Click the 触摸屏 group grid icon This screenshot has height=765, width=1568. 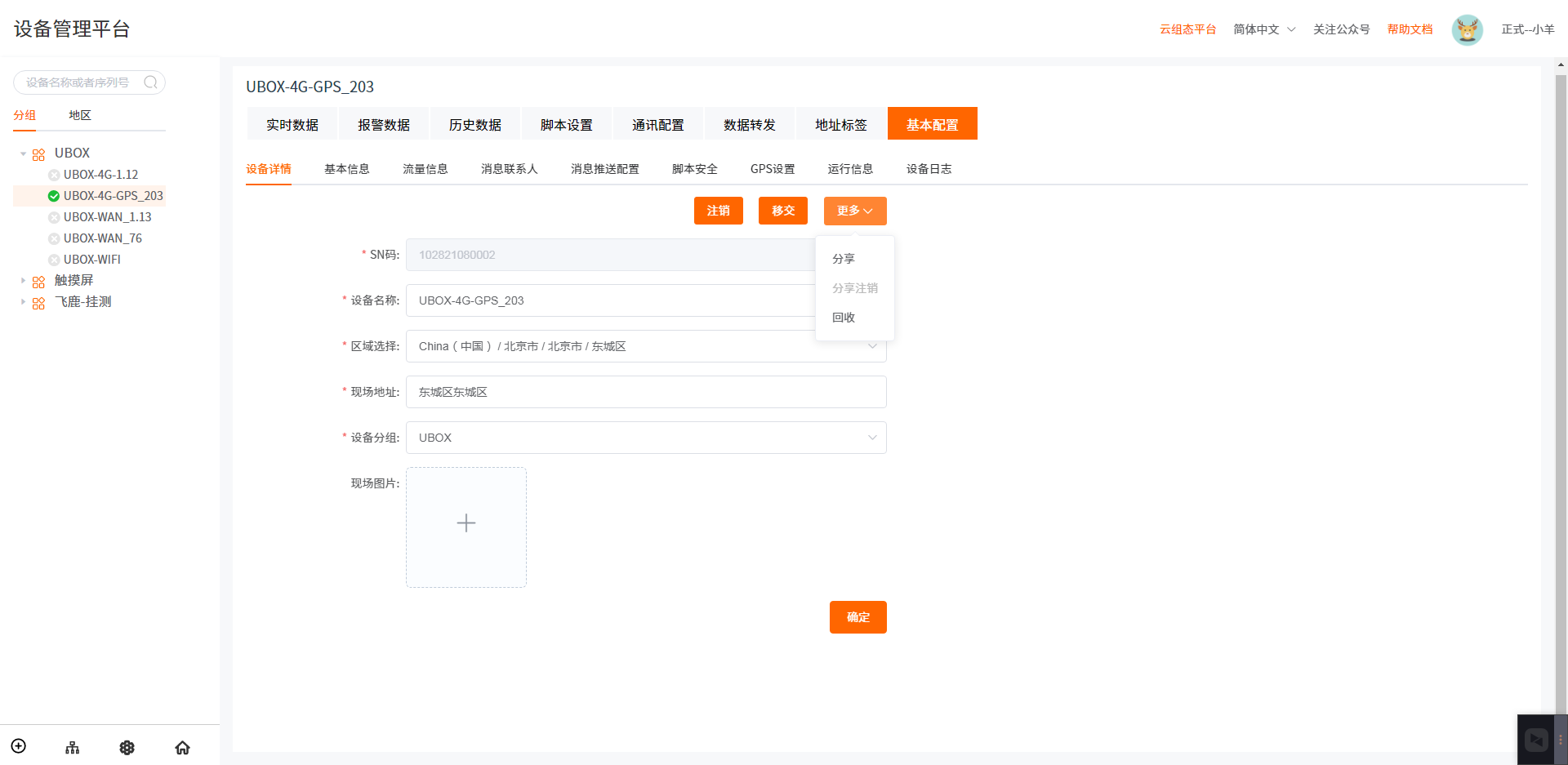pos(38,282)
